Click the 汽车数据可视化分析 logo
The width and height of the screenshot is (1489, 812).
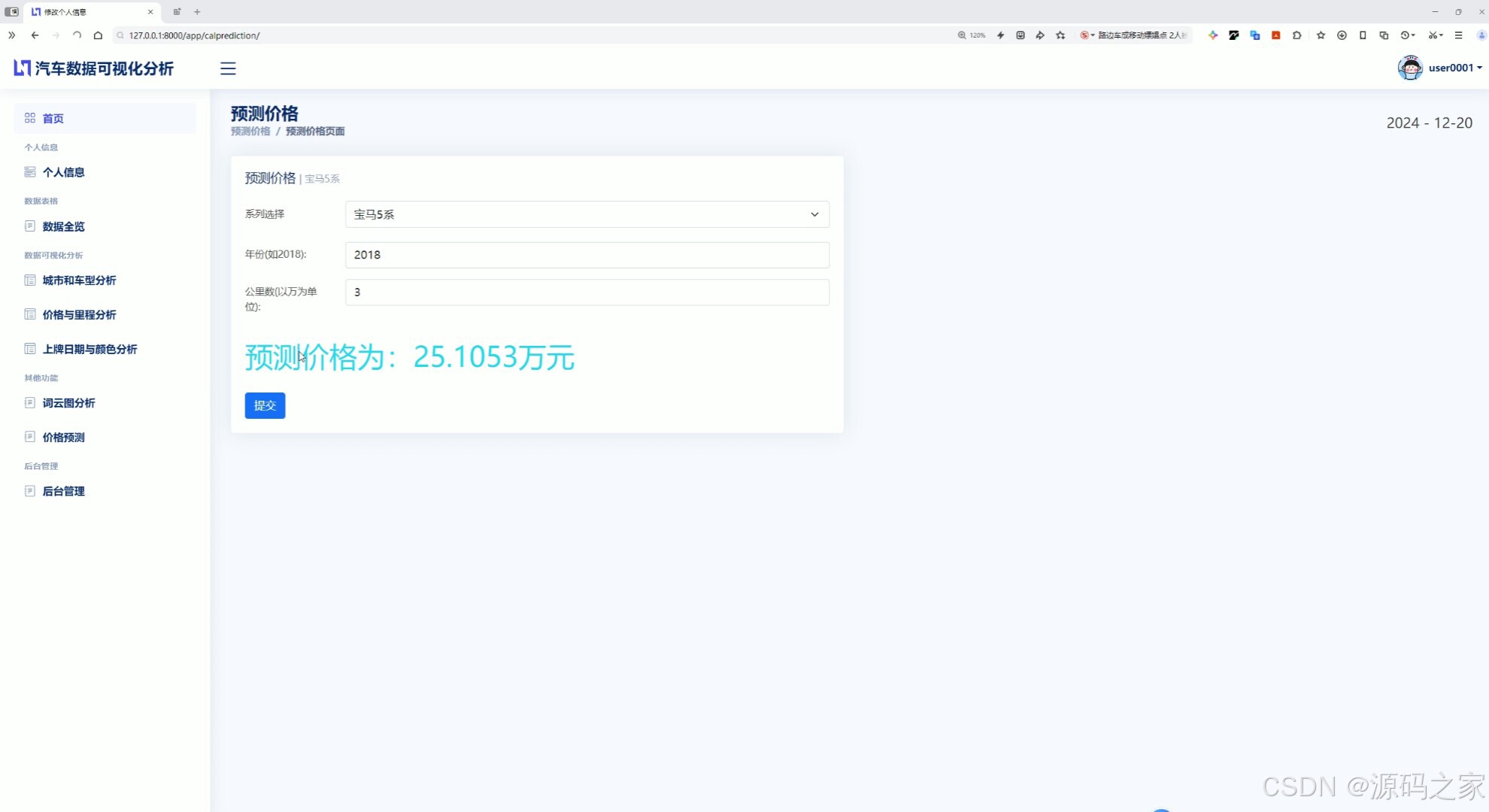94,68
